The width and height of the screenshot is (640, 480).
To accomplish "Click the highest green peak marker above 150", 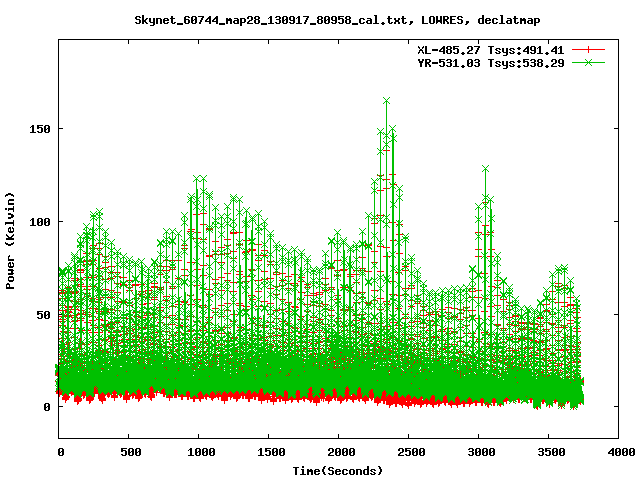I will 387,100.
